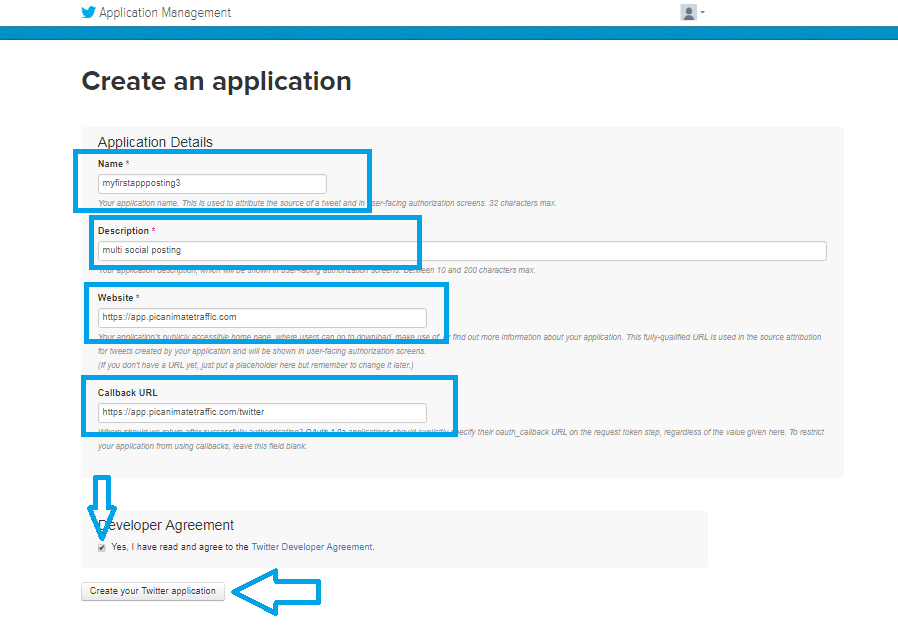Click the Application Management title link

(165, 13)
